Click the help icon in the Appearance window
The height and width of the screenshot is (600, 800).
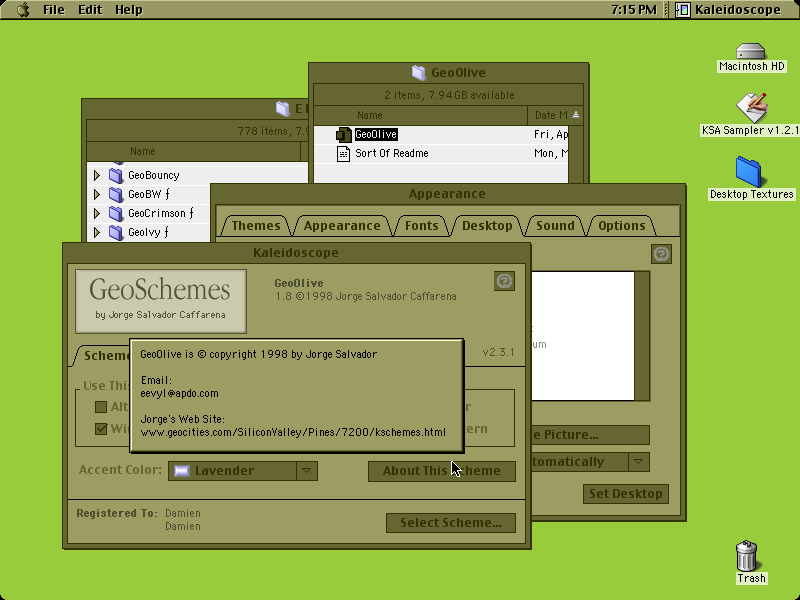pos(661,254)
